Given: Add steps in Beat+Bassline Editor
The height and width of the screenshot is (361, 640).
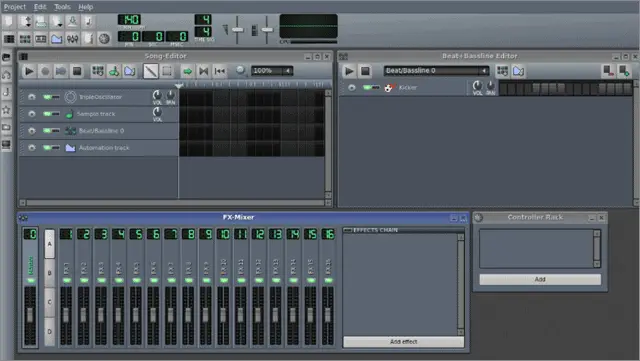Looking at the screenshot, I should point(624,71).
